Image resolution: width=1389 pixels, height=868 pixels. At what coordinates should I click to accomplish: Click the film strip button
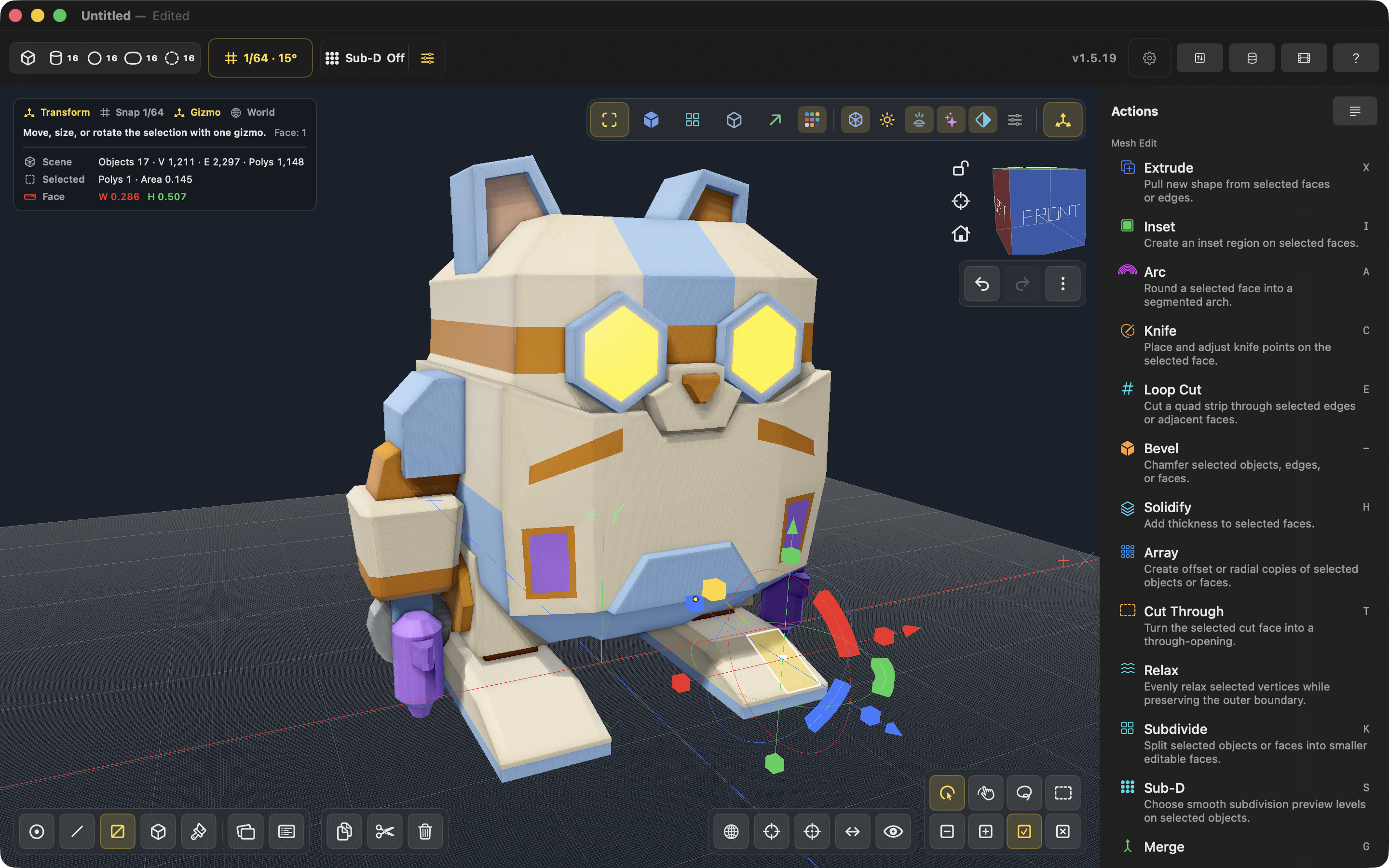point(1304,58)
